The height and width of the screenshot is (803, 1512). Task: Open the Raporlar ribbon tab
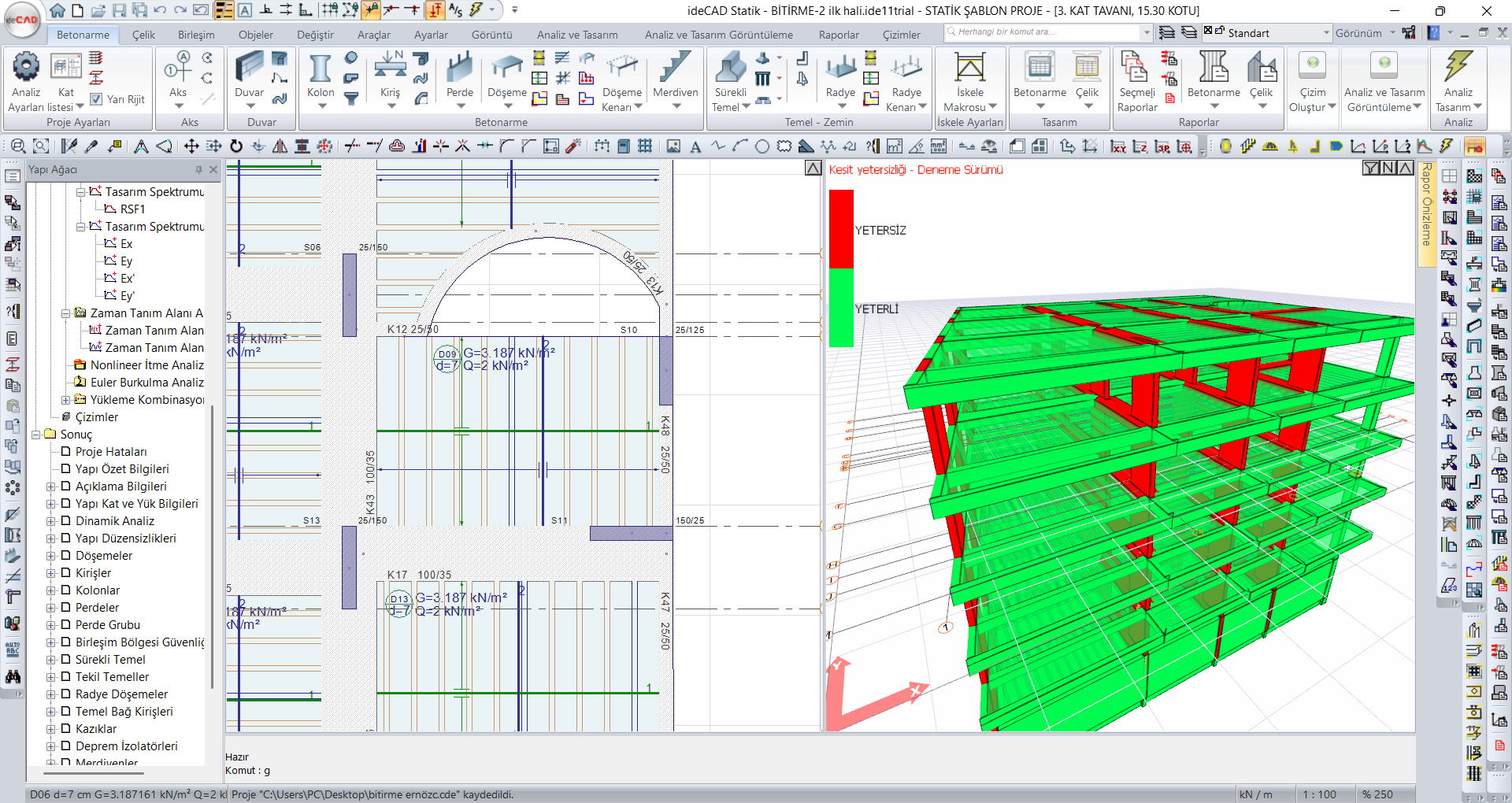coord(838,35)
